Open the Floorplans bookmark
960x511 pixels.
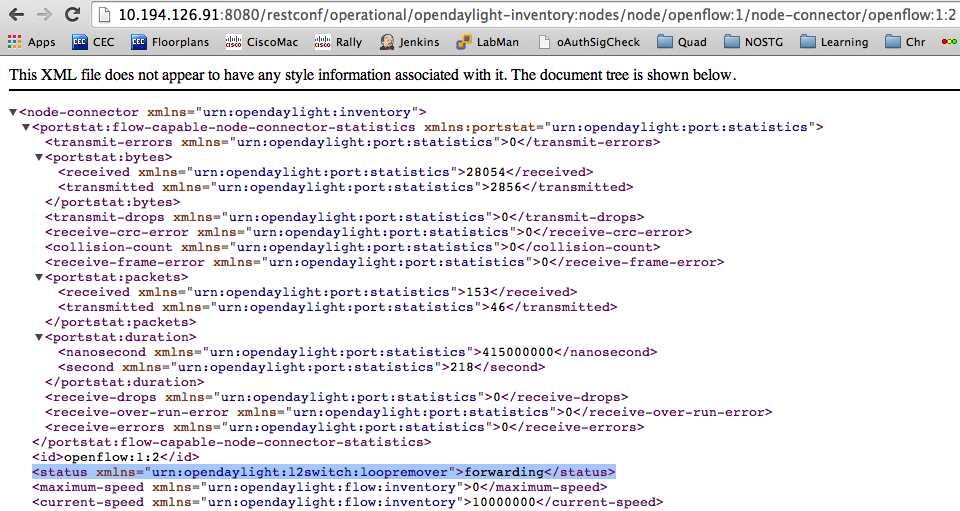coord(170,42)
